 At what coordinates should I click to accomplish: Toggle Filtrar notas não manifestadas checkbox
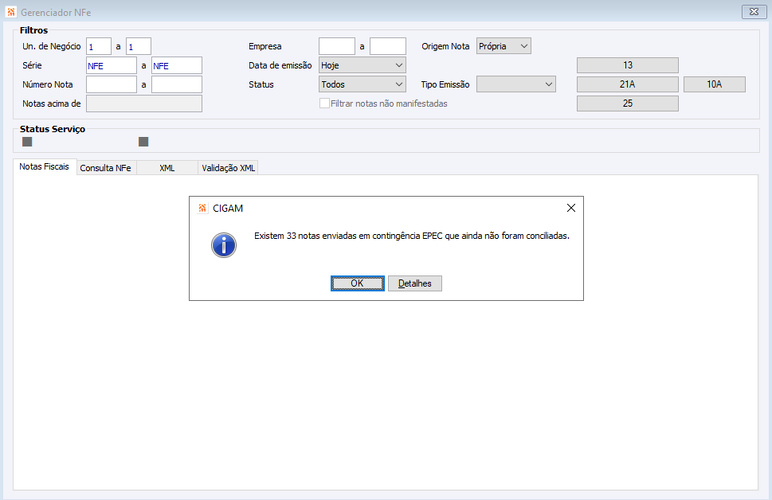(x=324, y=103)
